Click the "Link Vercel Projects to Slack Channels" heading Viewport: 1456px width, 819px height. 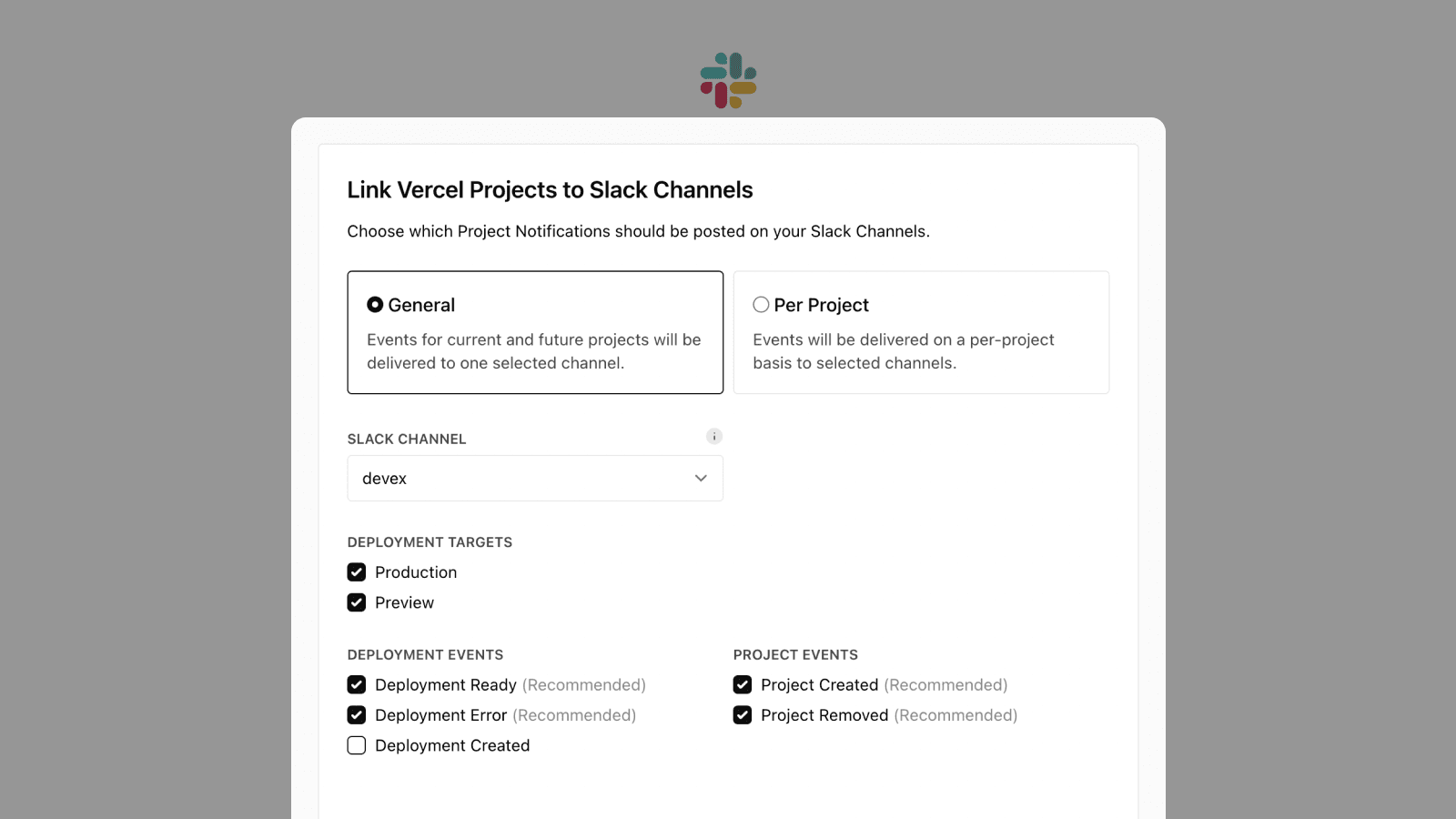550,190
